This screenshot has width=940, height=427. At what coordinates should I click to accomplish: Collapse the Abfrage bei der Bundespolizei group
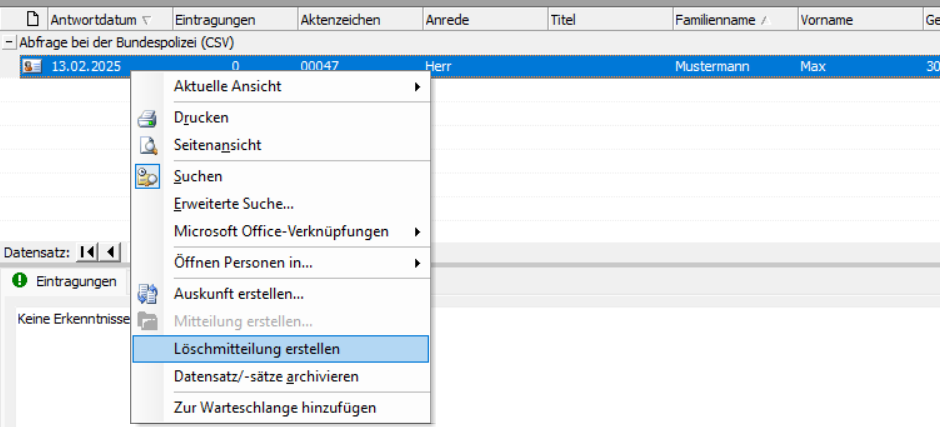[x=9, y=43]
